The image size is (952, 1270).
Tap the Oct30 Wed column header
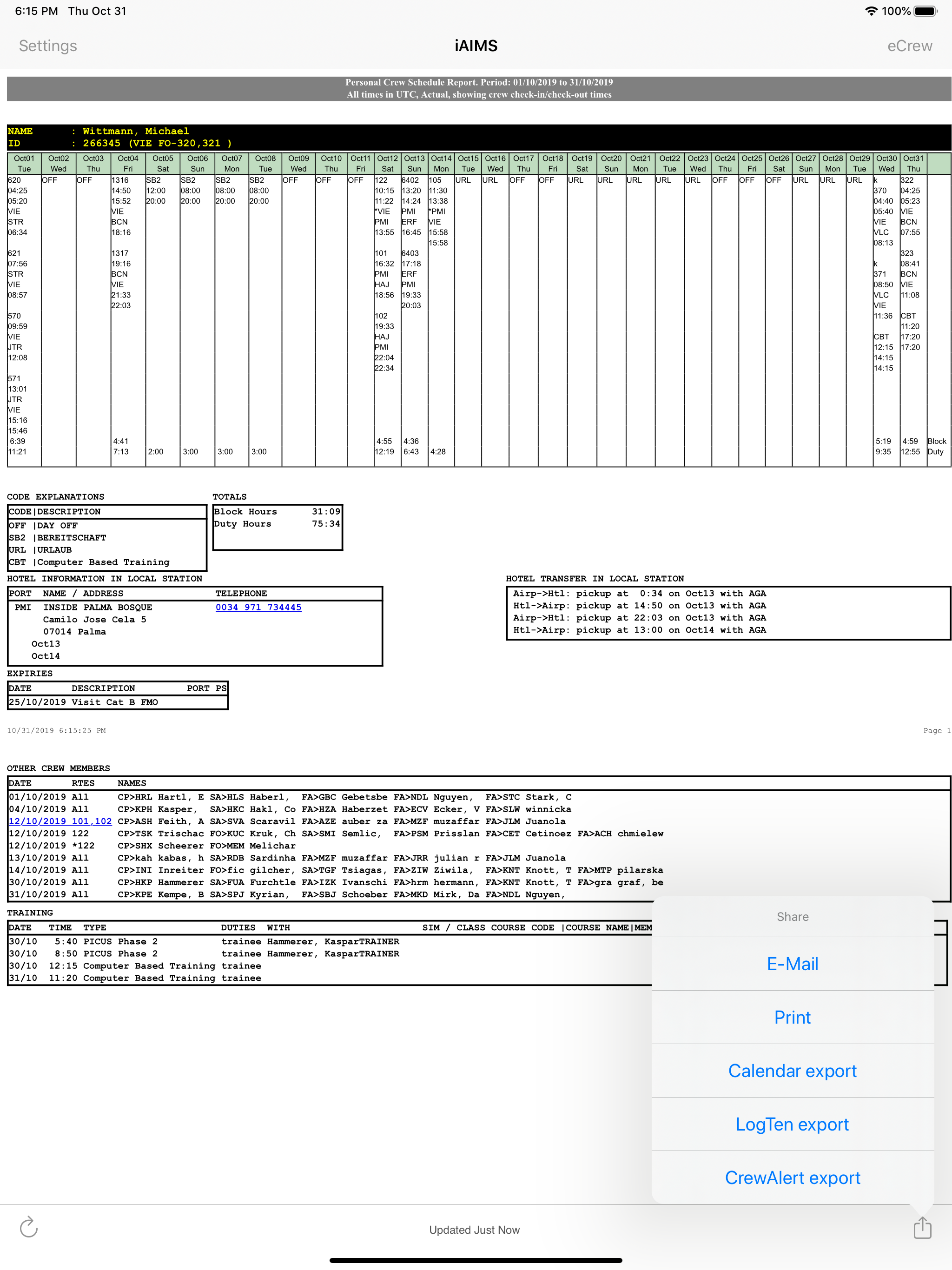886,164
